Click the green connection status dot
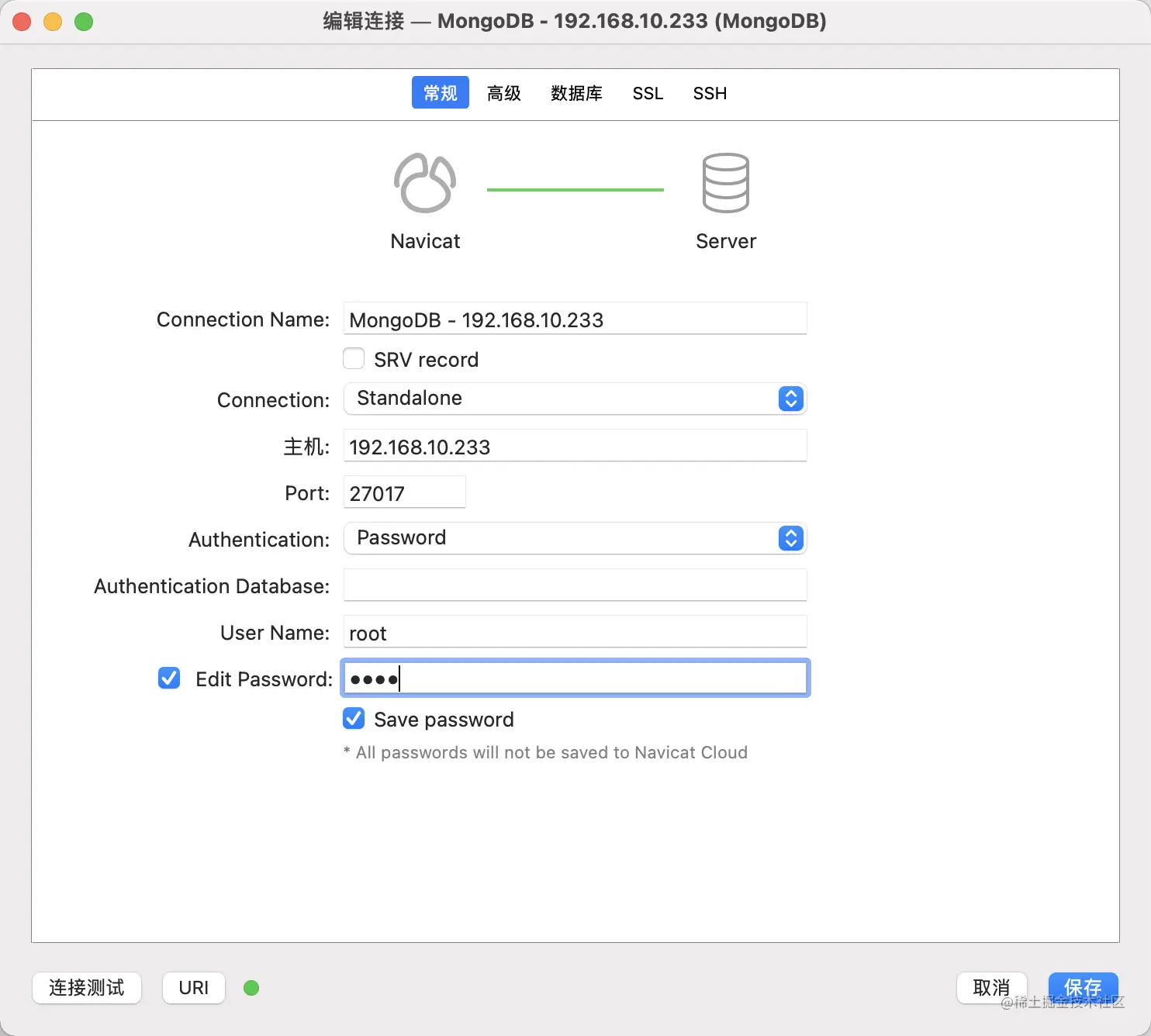 (x=251, y=988)
